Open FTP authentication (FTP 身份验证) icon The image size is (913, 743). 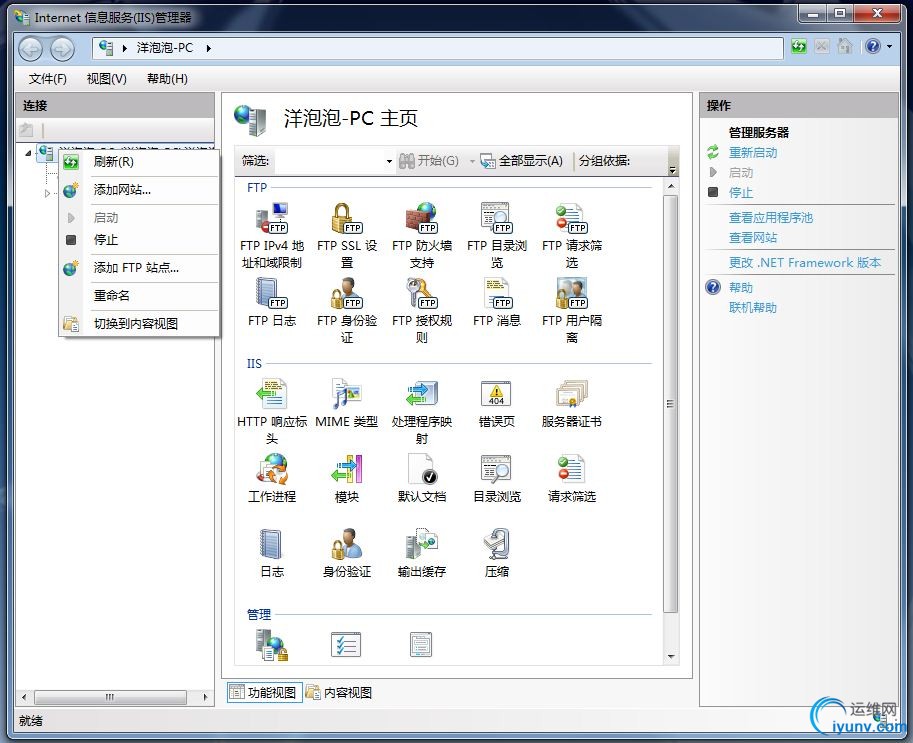[x=347, y=293]
